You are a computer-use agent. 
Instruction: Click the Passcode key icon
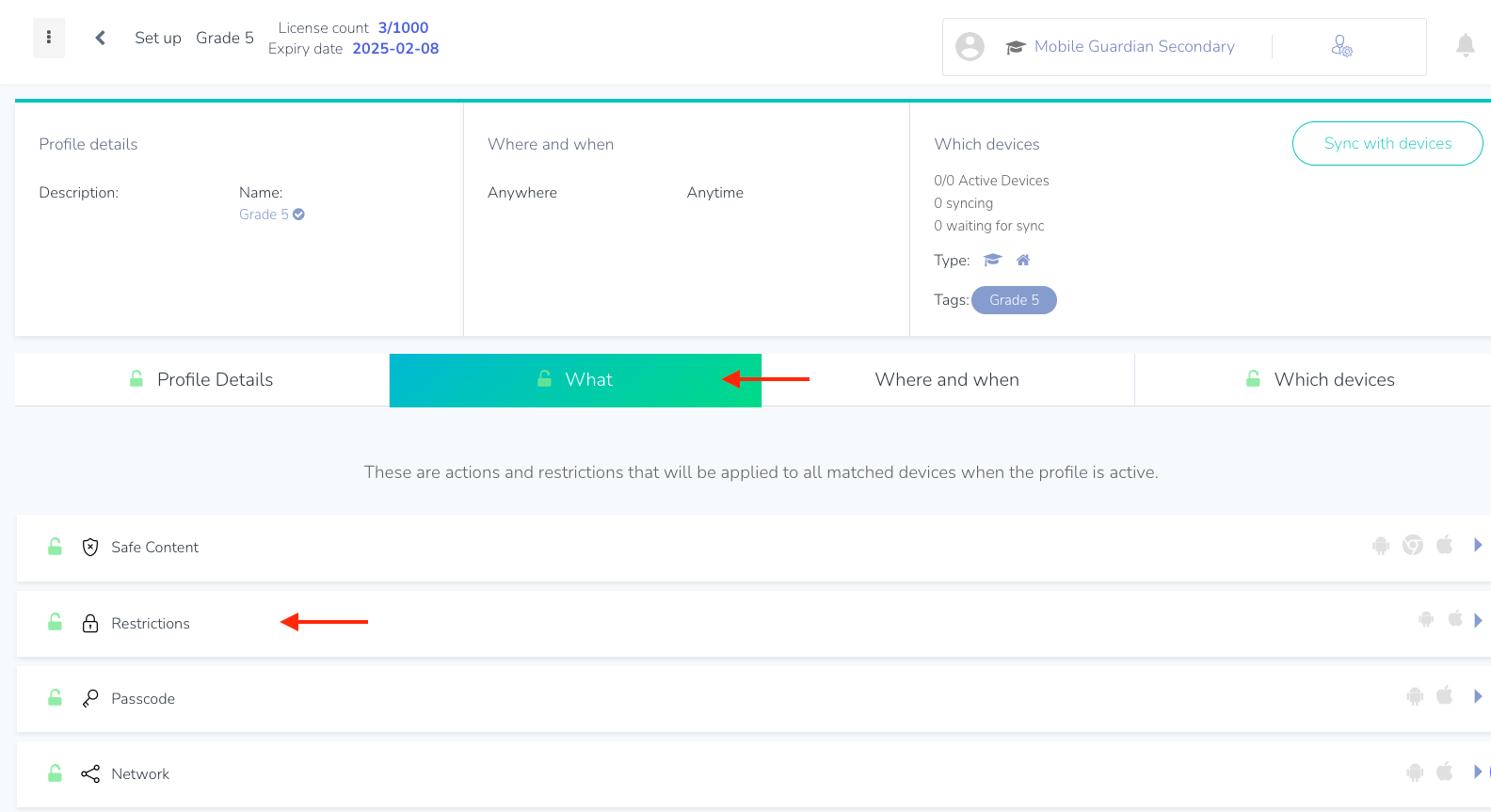(x=90, y=698)
